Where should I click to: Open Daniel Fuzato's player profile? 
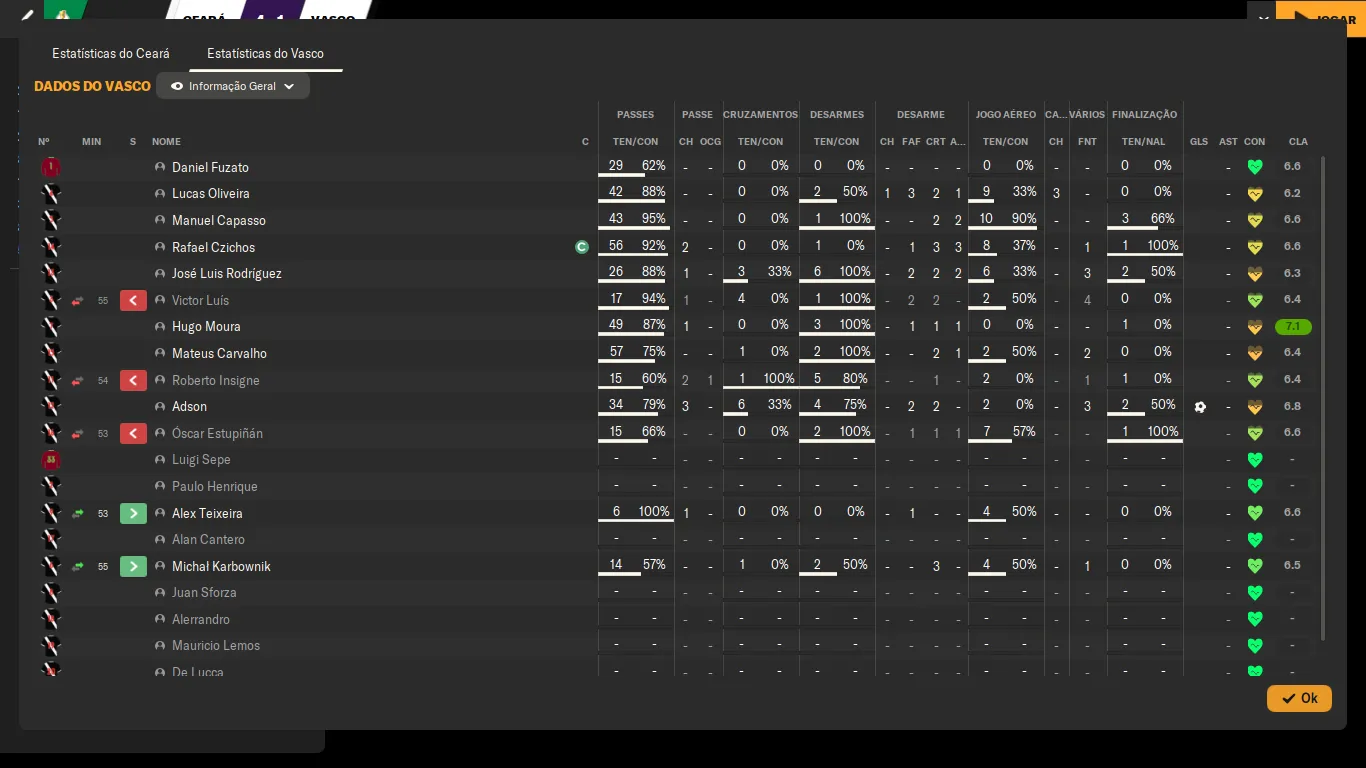pos(210,167)
